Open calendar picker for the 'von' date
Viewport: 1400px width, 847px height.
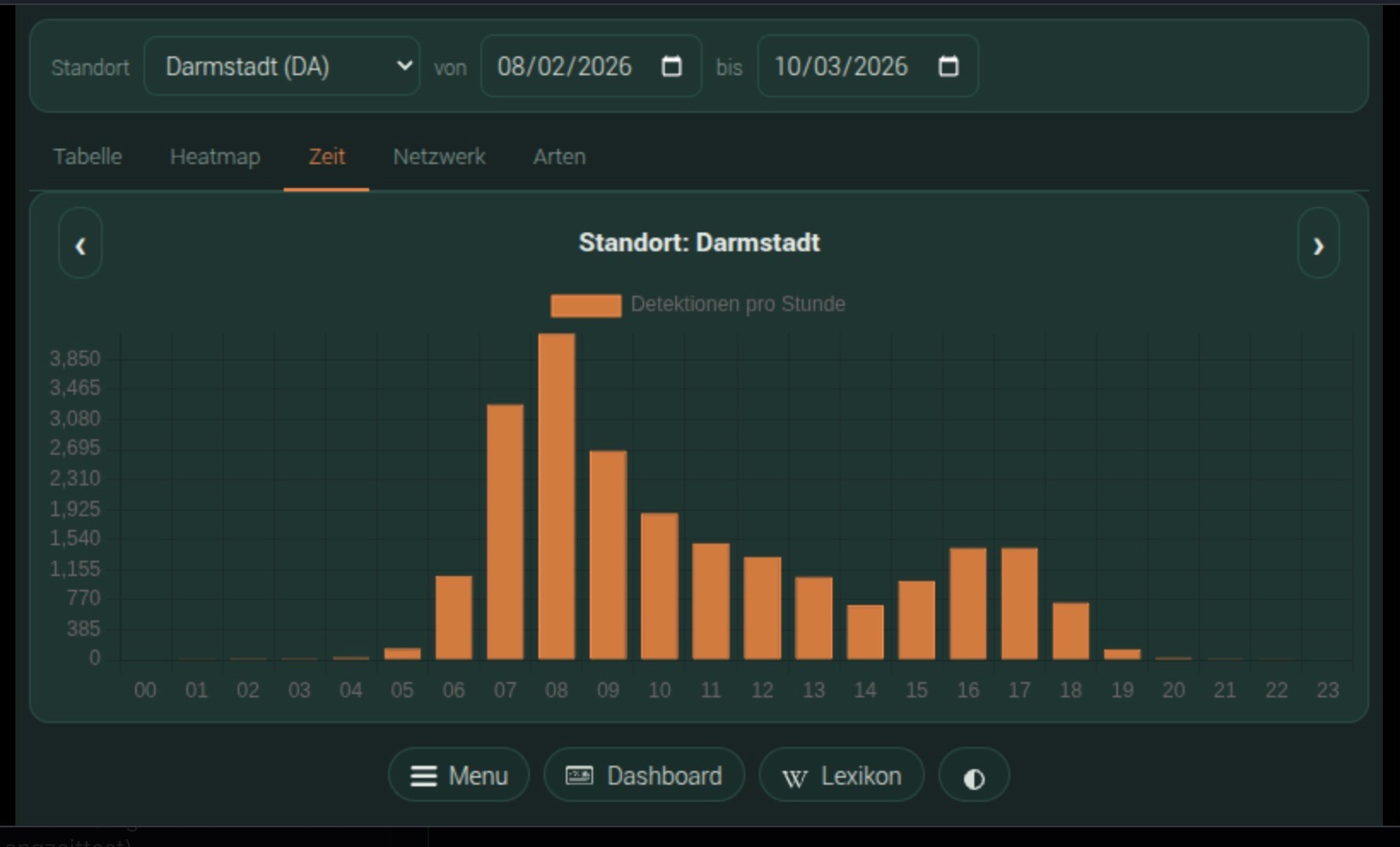(672, 67)
